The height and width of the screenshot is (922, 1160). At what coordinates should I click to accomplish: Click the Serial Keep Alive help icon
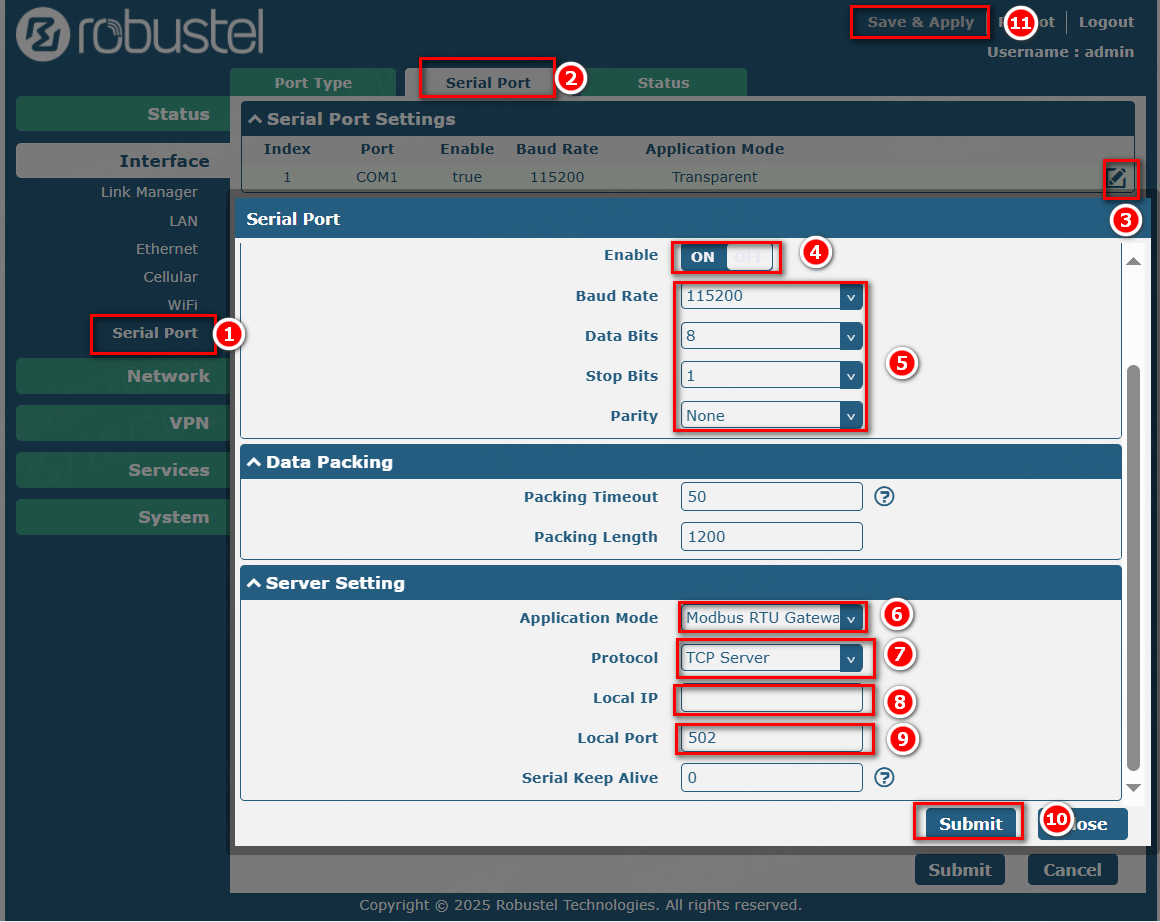(884, 777)
